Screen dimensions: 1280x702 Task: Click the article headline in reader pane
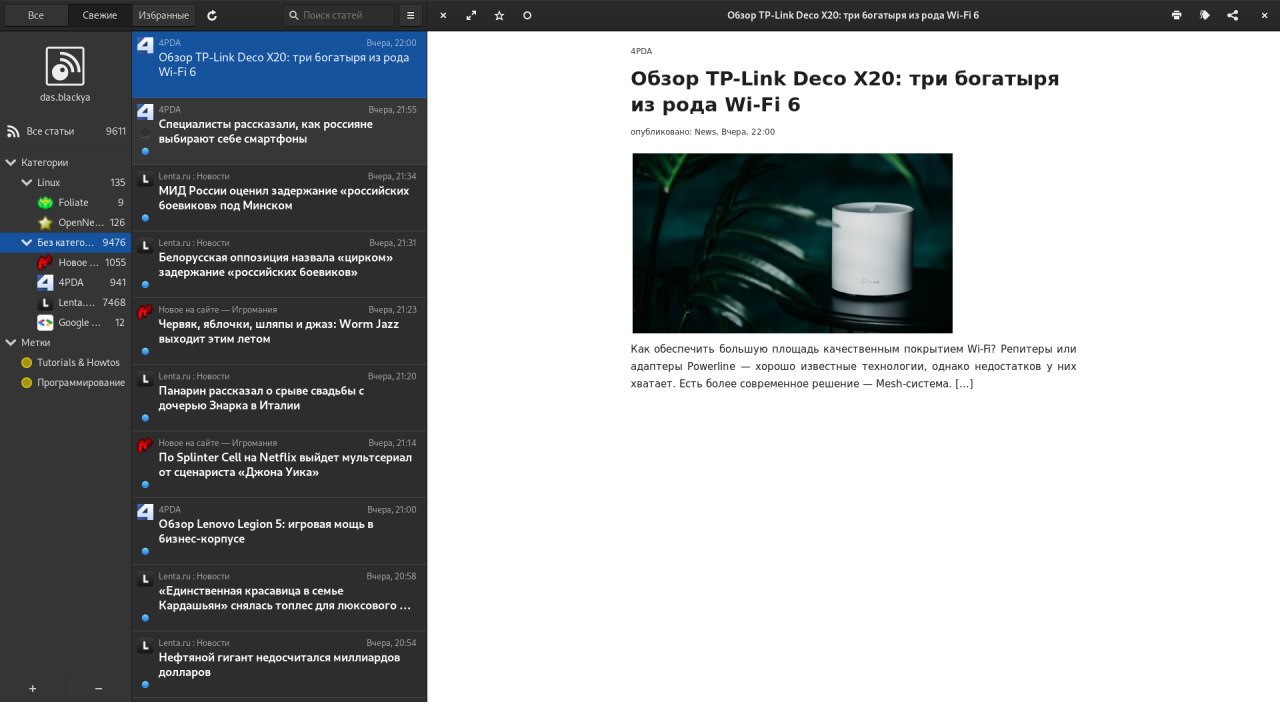pos(845,91)
